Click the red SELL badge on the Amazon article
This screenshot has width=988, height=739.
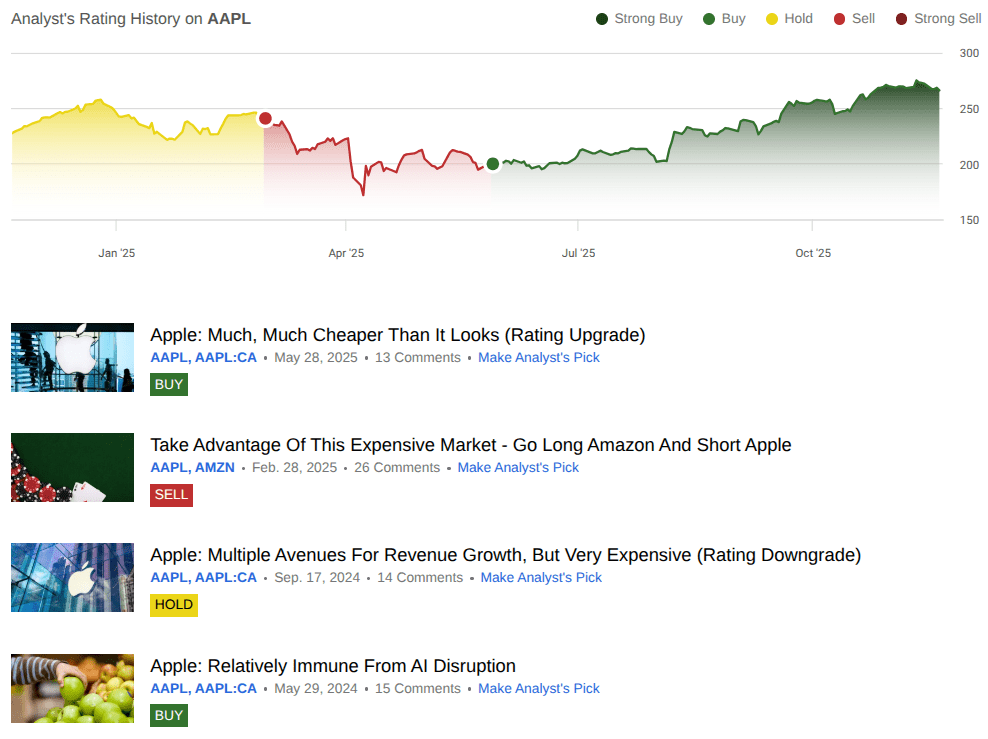171,494
